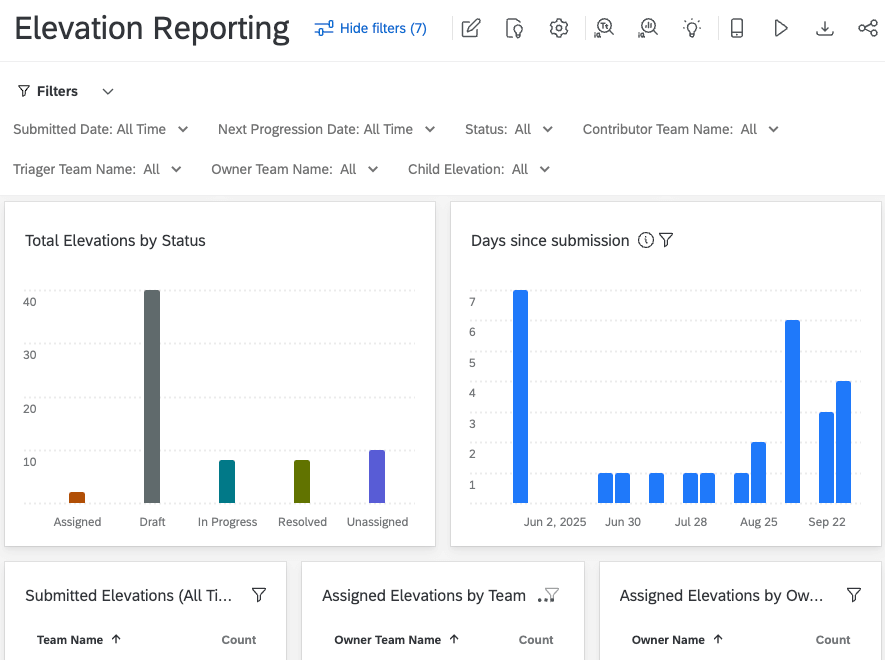Toggle sort direction on Team Name column
885x660 pixels.
pyautogui.click(x=80, y=639)
